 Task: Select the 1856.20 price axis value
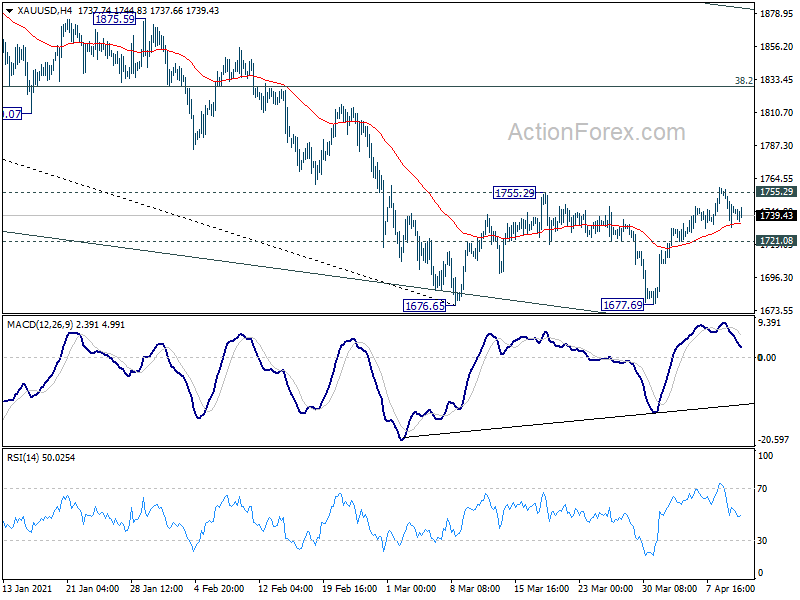(776, 46)
